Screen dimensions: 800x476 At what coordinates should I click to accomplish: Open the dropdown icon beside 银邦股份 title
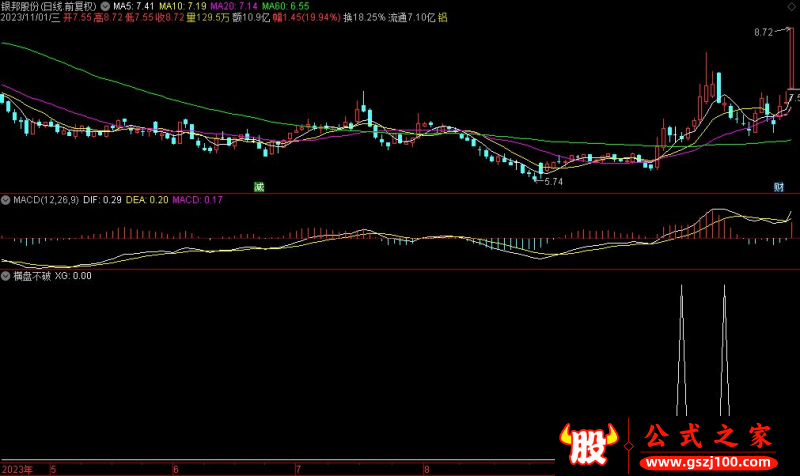[x=105, y=6]
